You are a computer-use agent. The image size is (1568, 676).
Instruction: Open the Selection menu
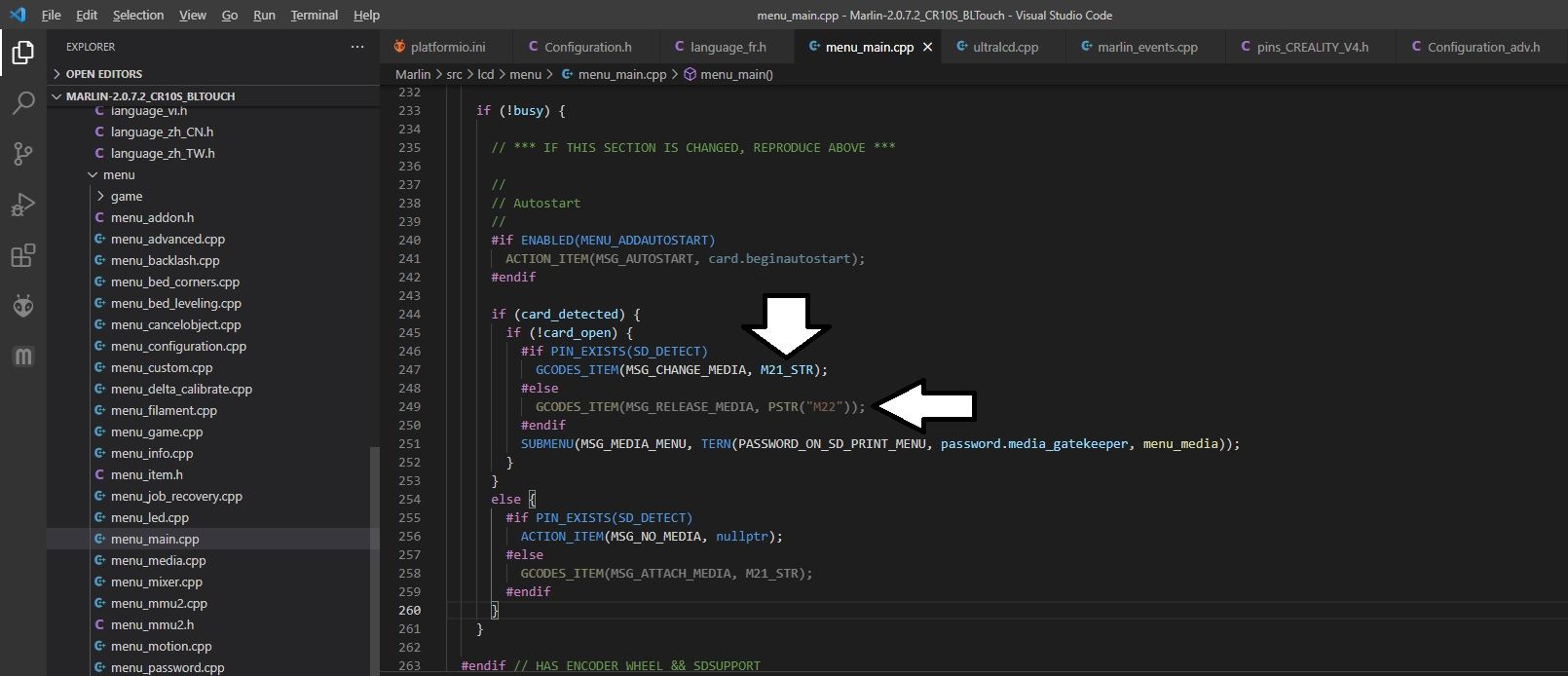(x=138, y=15)
